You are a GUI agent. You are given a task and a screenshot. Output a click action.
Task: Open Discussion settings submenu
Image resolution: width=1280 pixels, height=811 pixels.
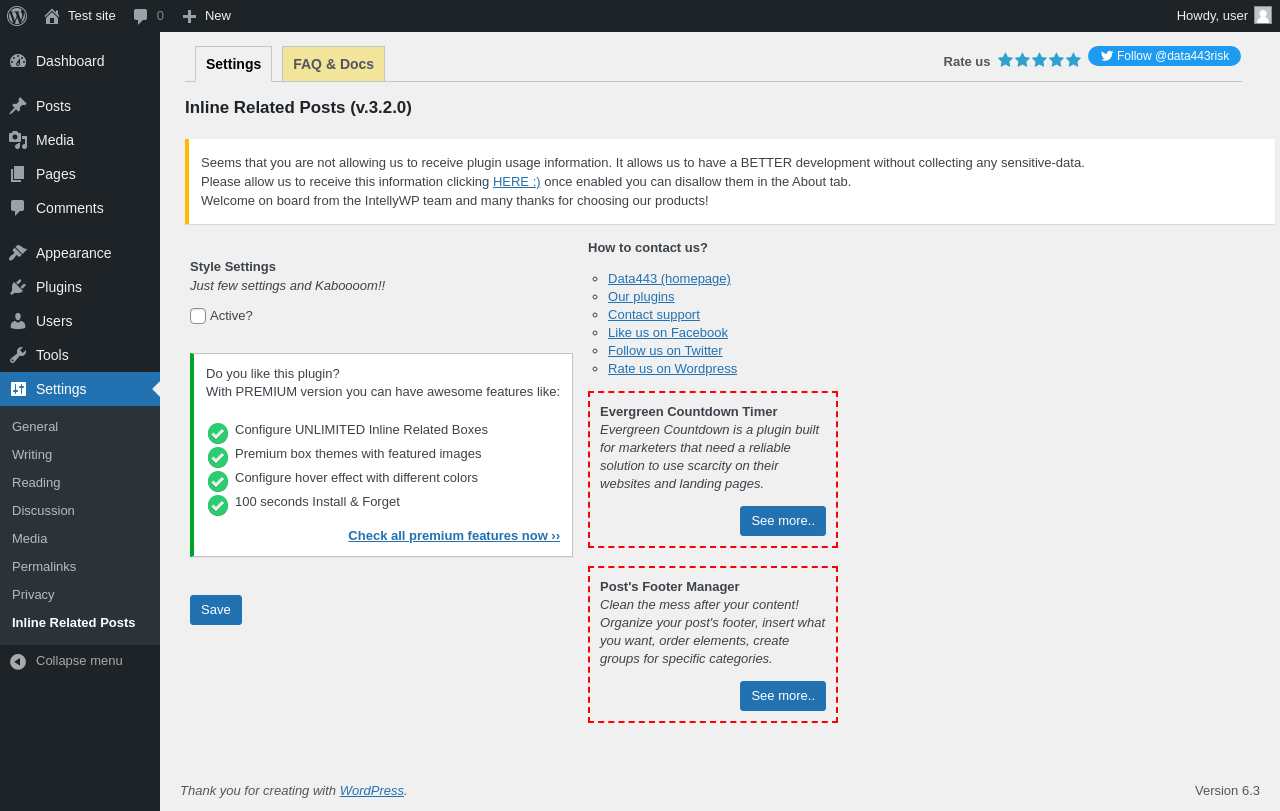pos(43,511)
